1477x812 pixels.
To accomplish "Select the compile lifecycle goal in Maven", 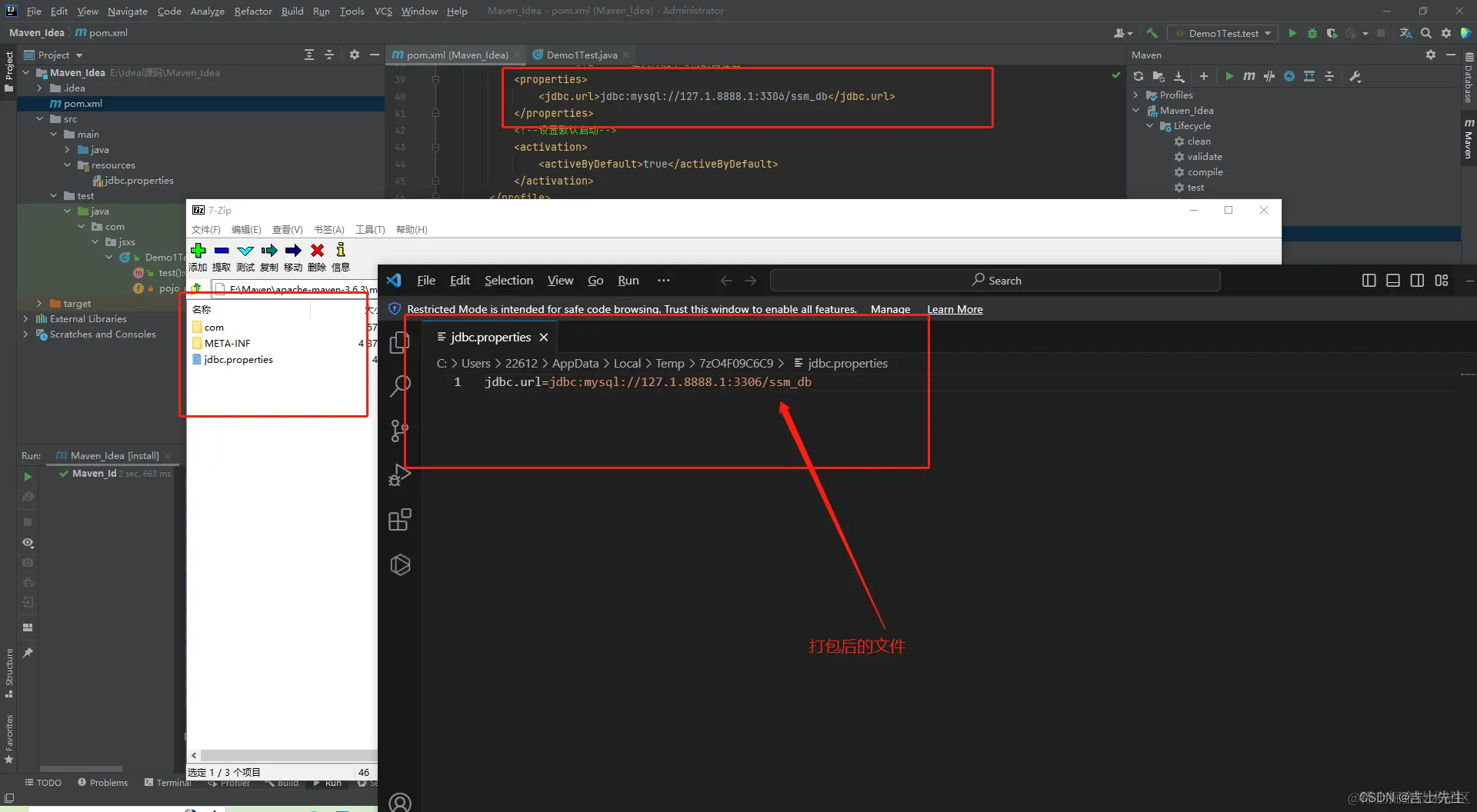I will [1205, 172].
